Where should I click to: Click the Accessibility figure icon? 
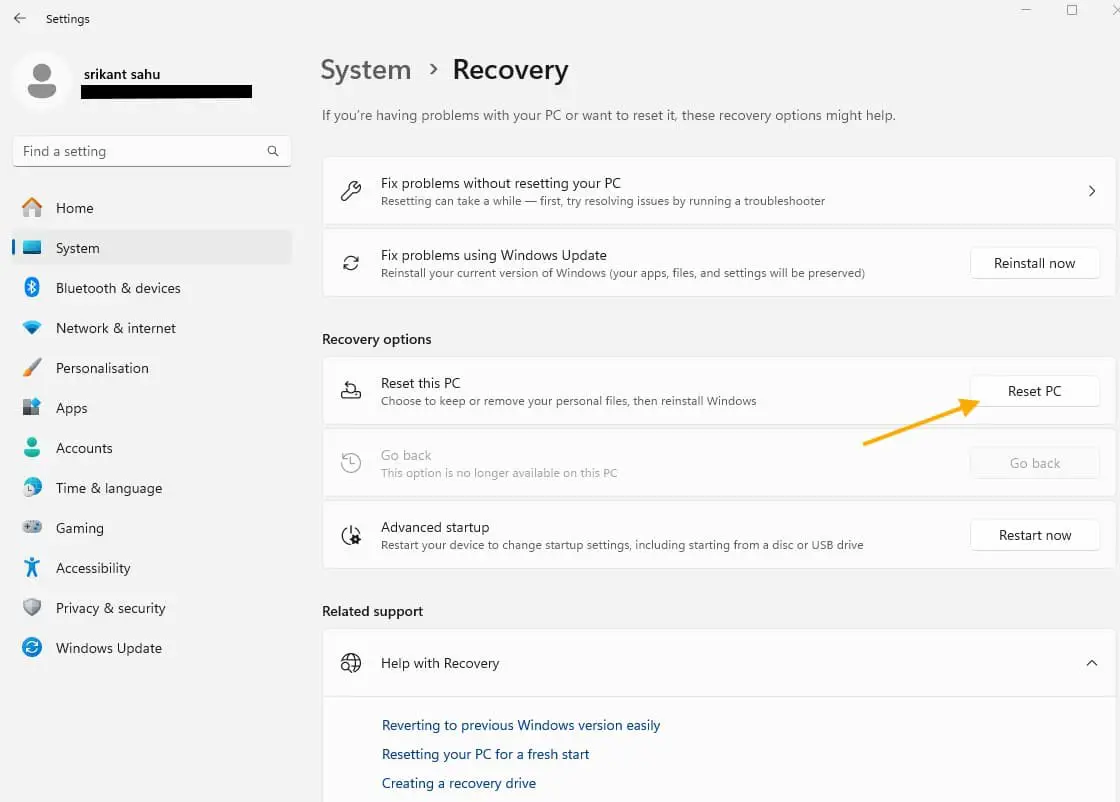tap(32, 568)
